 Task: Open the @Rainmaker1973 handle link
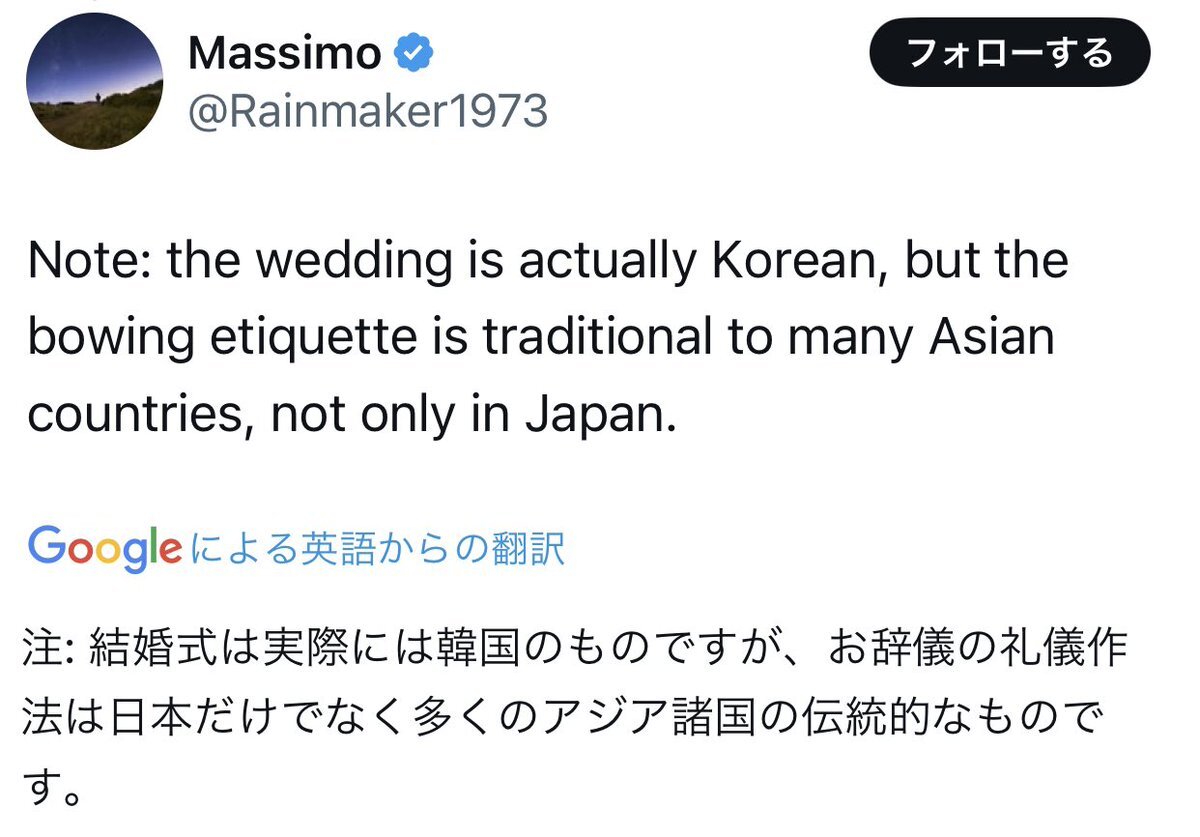click(x=368, y=111)
